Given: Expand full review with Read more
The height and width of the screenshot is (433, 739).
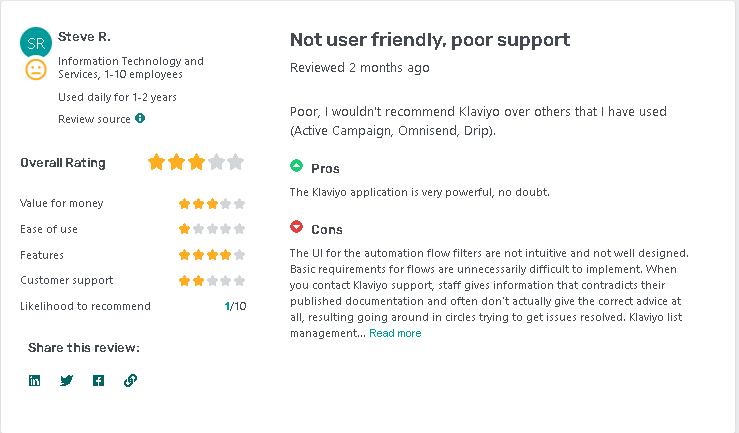Looking at the screenshot, I should pos(395,333).
